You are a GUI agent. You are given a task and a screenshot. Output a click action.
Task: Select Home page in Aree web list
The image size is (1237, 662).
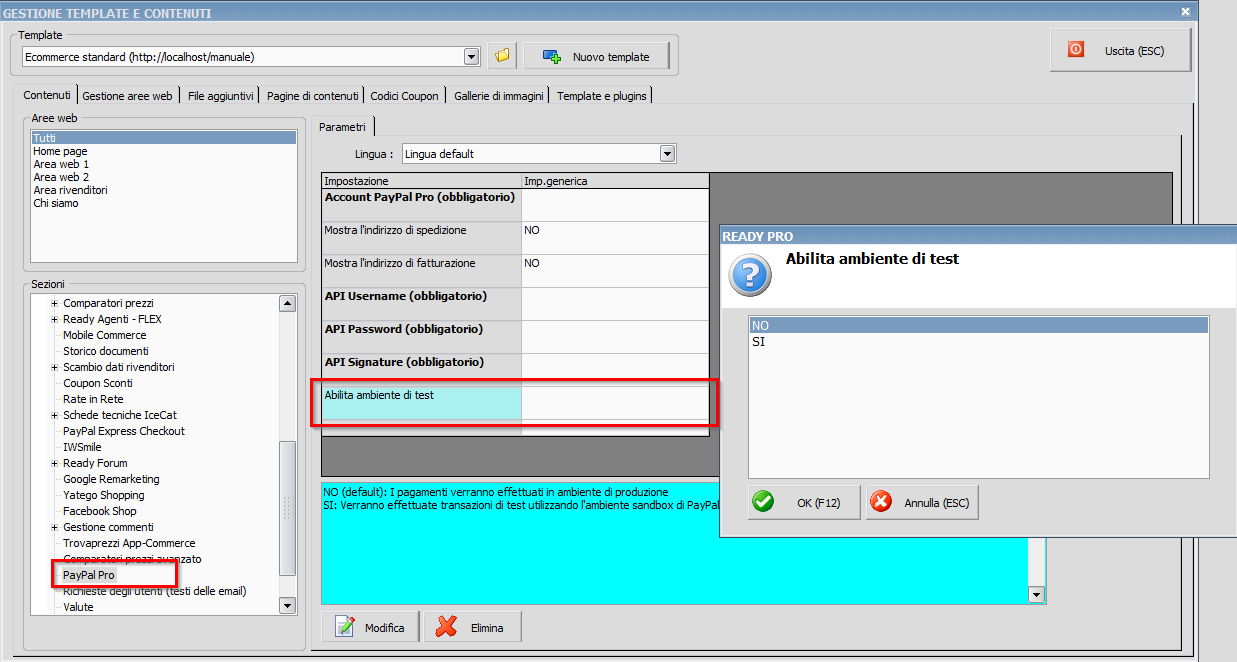pyautogui.click(x=163, y=151)
